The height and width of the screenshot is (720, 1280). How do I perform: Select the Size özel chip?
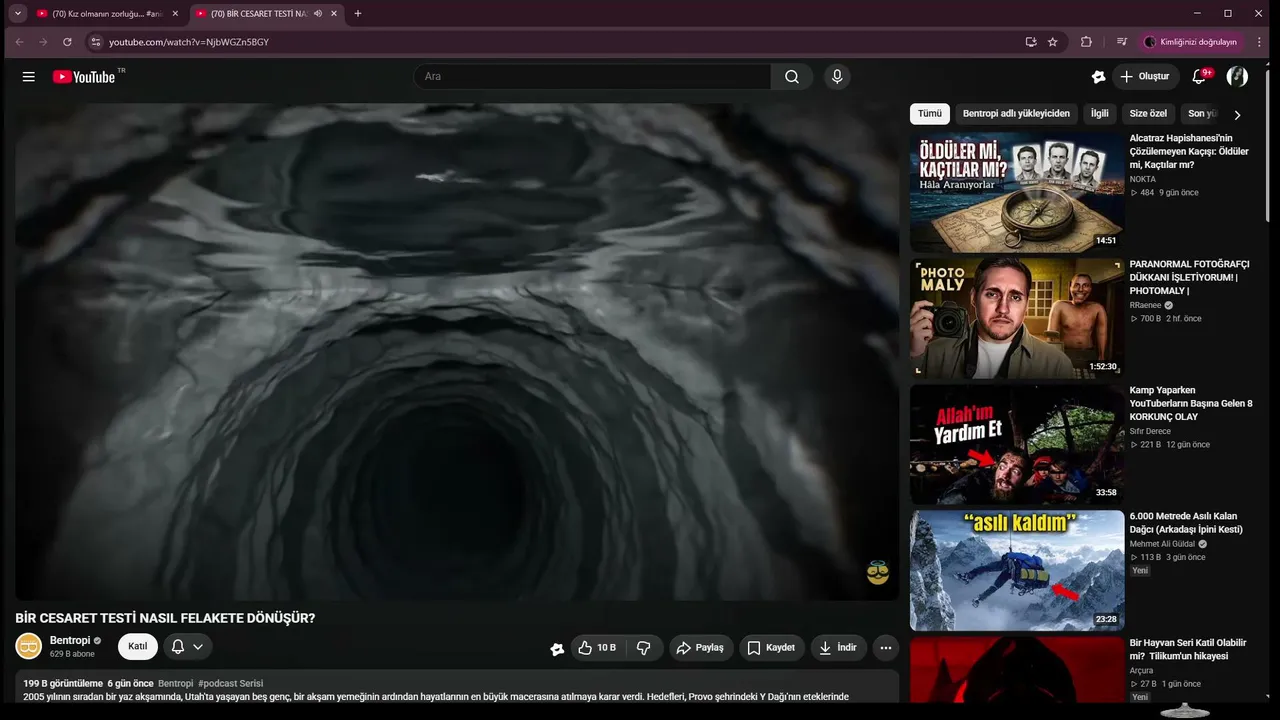point(1148,114)
